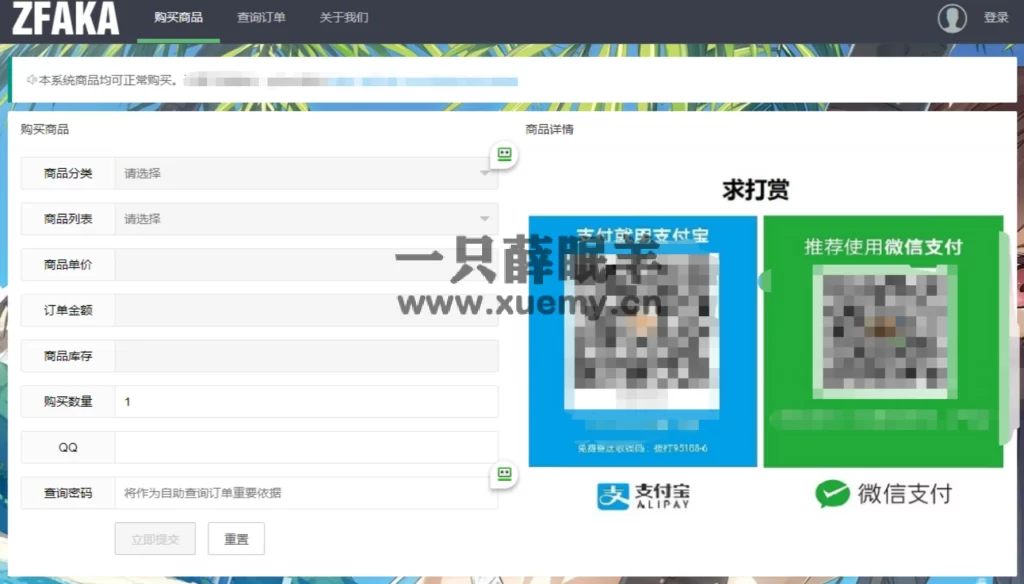Click the WeChat Pay QR code image
The height and width of the screenshot is (584, 1024).
(885, 332)
